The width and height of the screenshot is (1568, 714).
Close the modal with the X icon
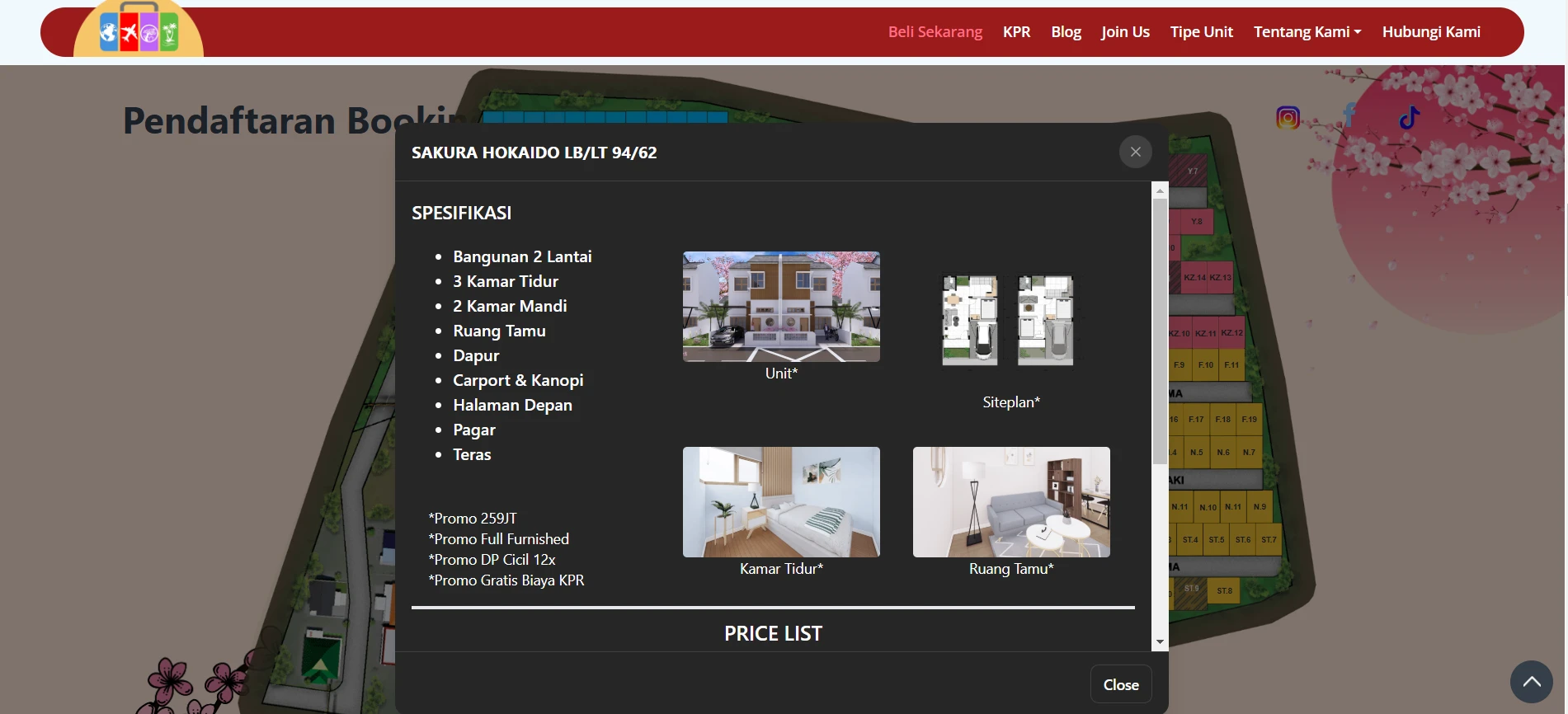[1136, 152]
